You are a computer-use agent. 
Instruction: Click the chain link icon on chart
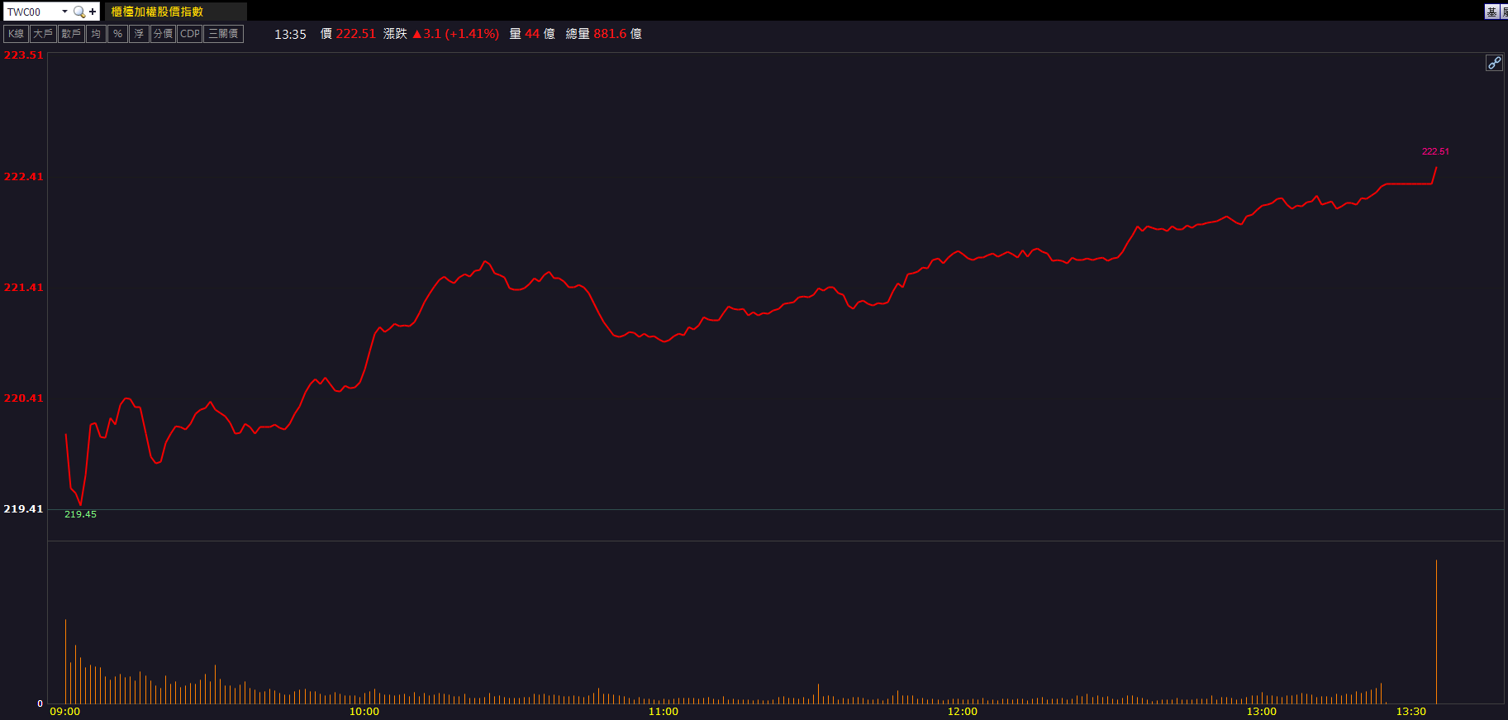(1494, 63)
